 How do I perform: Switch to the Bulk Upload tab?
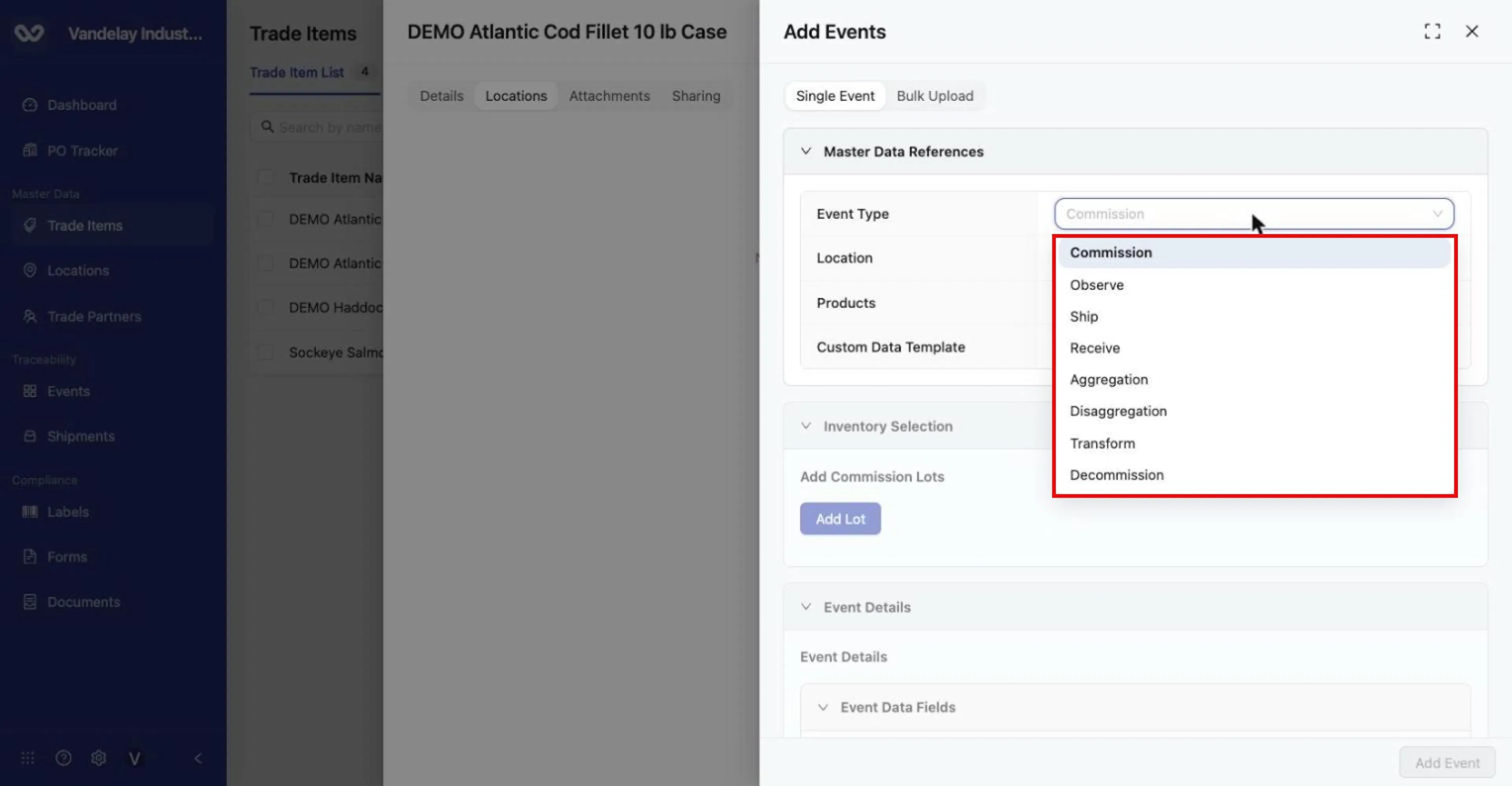934,96
